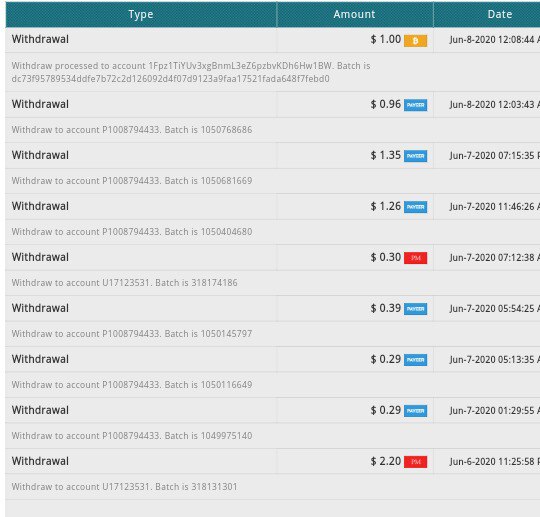Click the Payeer icon beside $ 1.26
This screenshot has width=540, height=517.
click(x=415, y=207)
